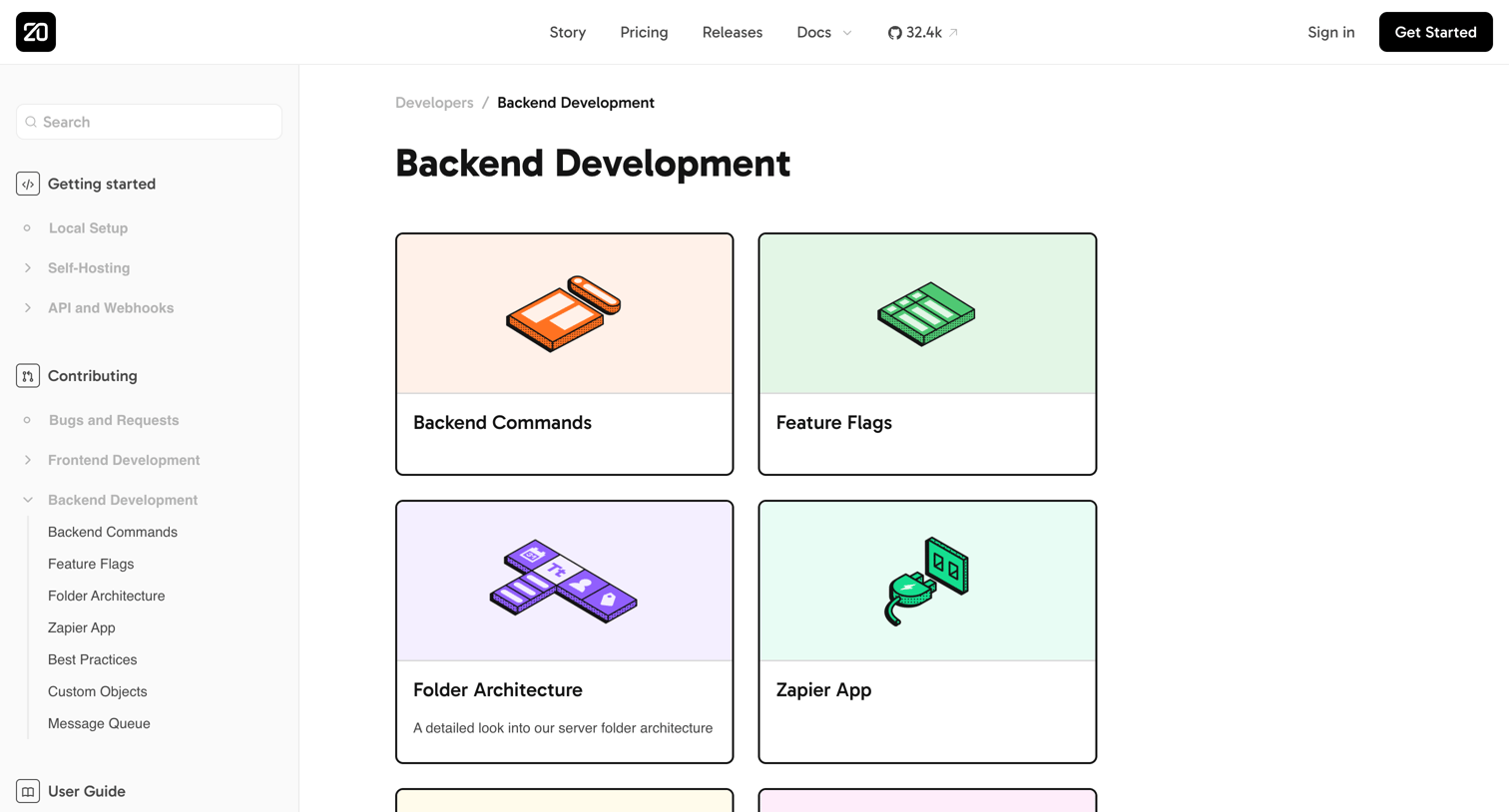The image size is (1509, 812).
Task: Open the Releases page
Action: pos(733,32)
